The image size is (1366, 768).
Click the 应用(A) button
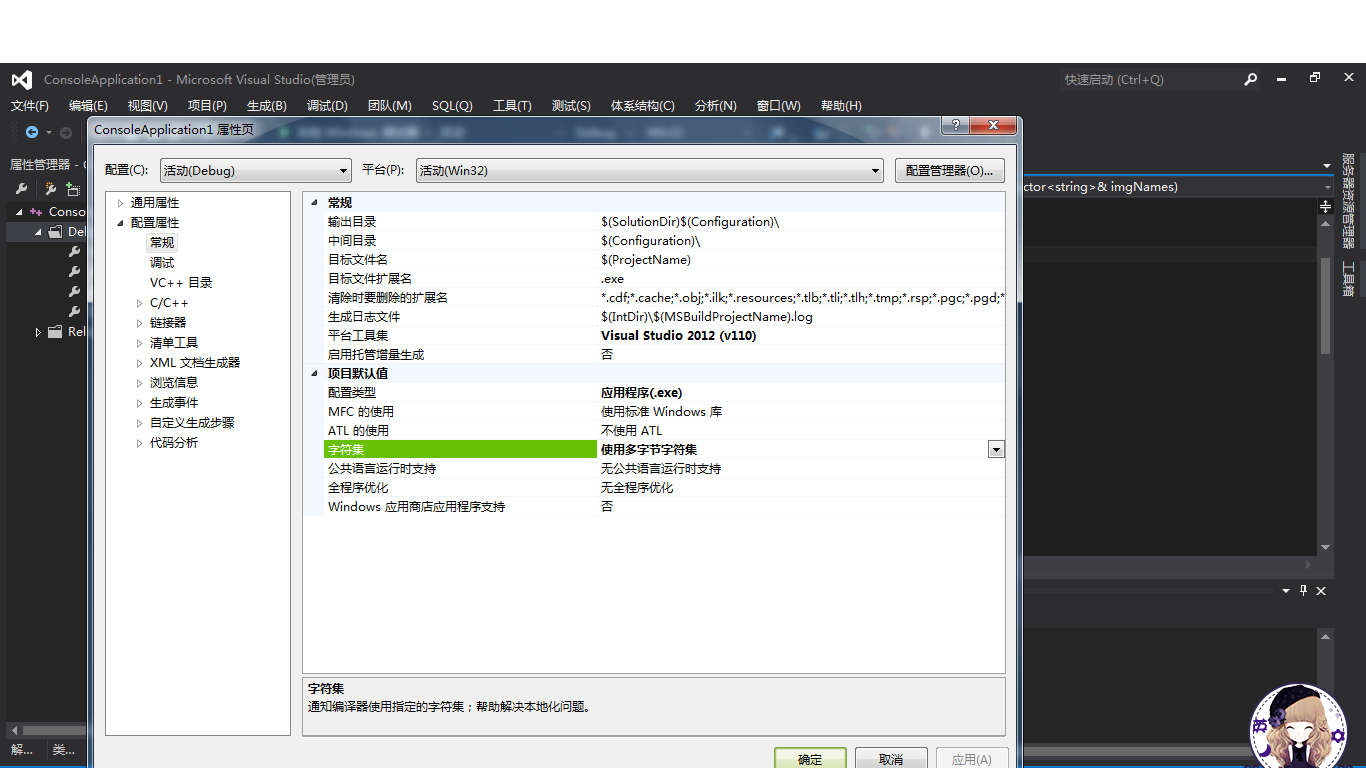tap(972, 758)
